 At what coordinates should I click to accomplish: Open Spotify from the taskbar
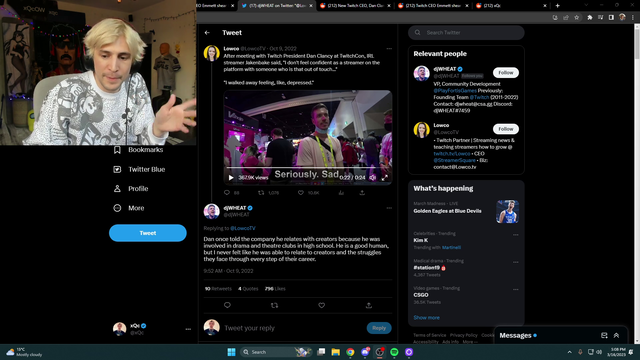tap(394, 352)
